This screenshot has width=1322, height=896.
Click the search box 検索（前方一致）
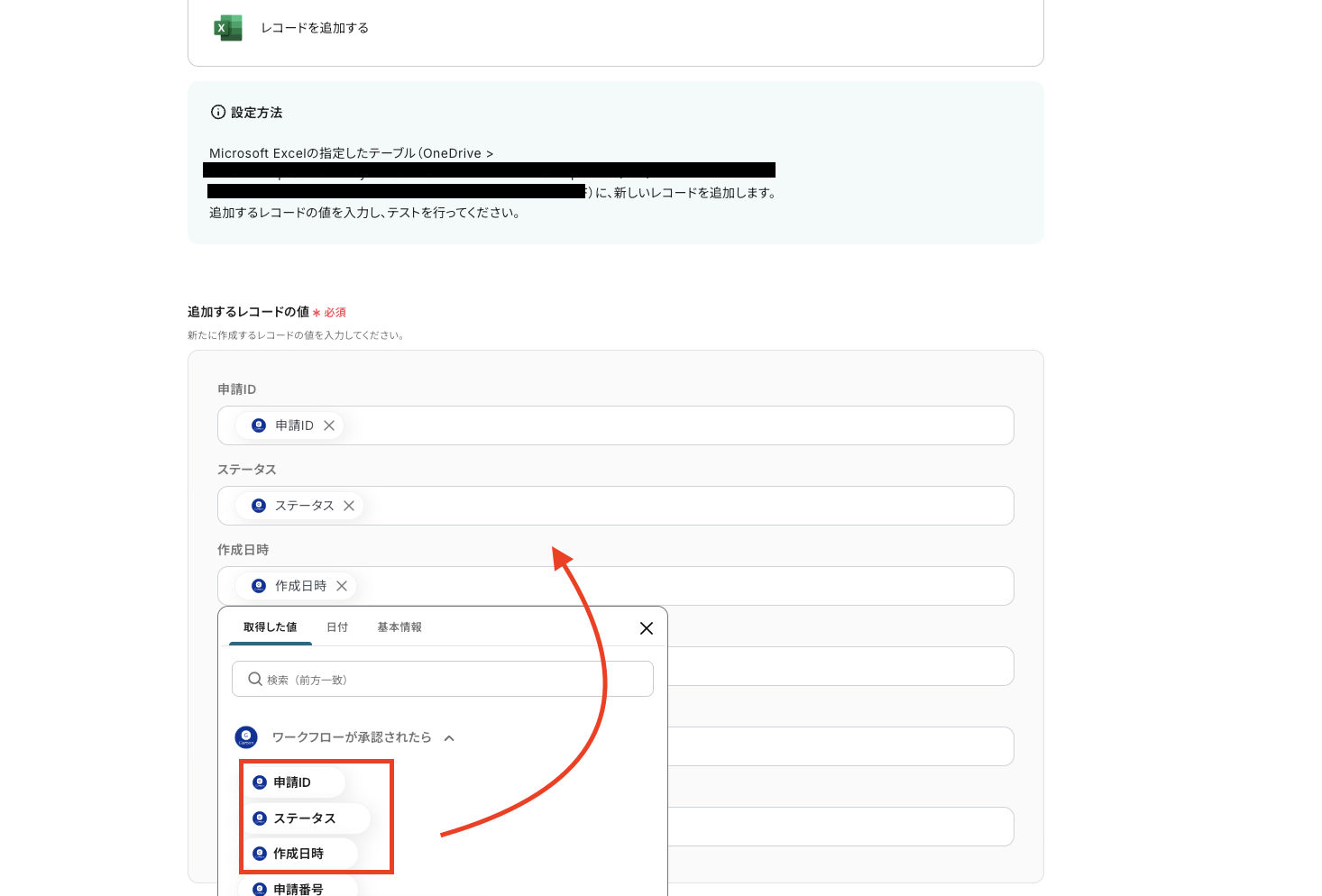[443, 679]
